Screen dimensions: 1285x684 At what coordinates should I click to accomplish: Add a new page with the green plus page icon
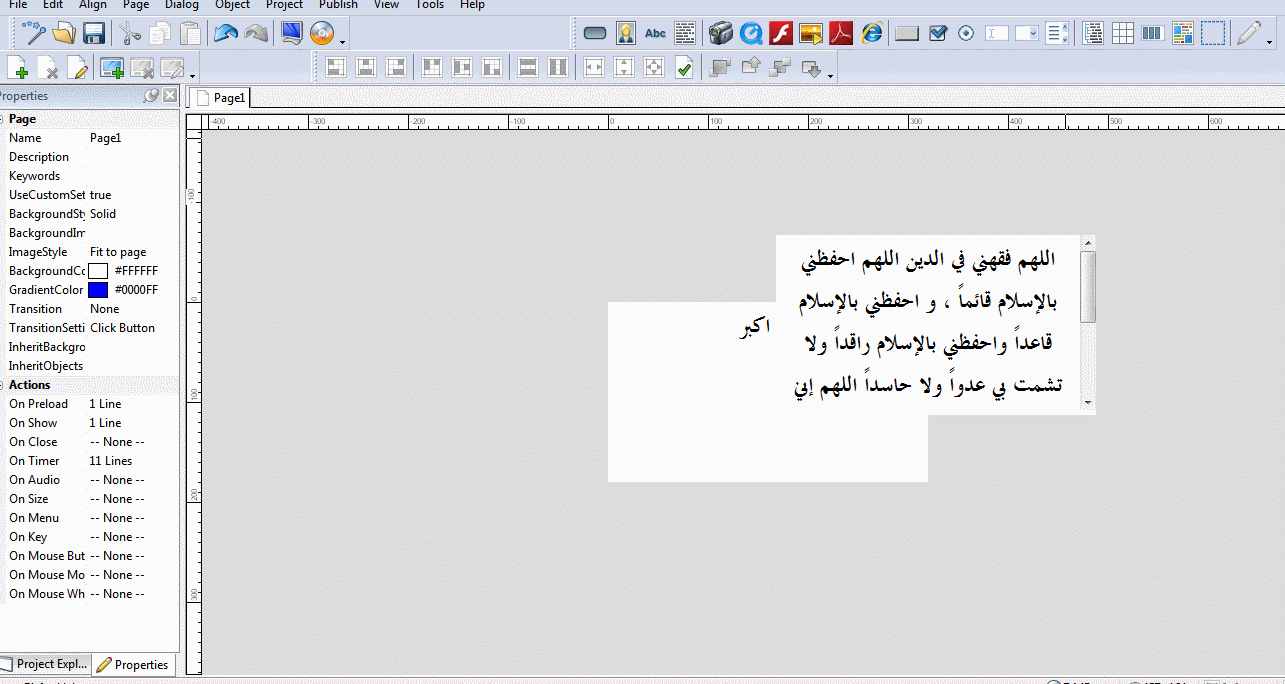coord(18,68)
